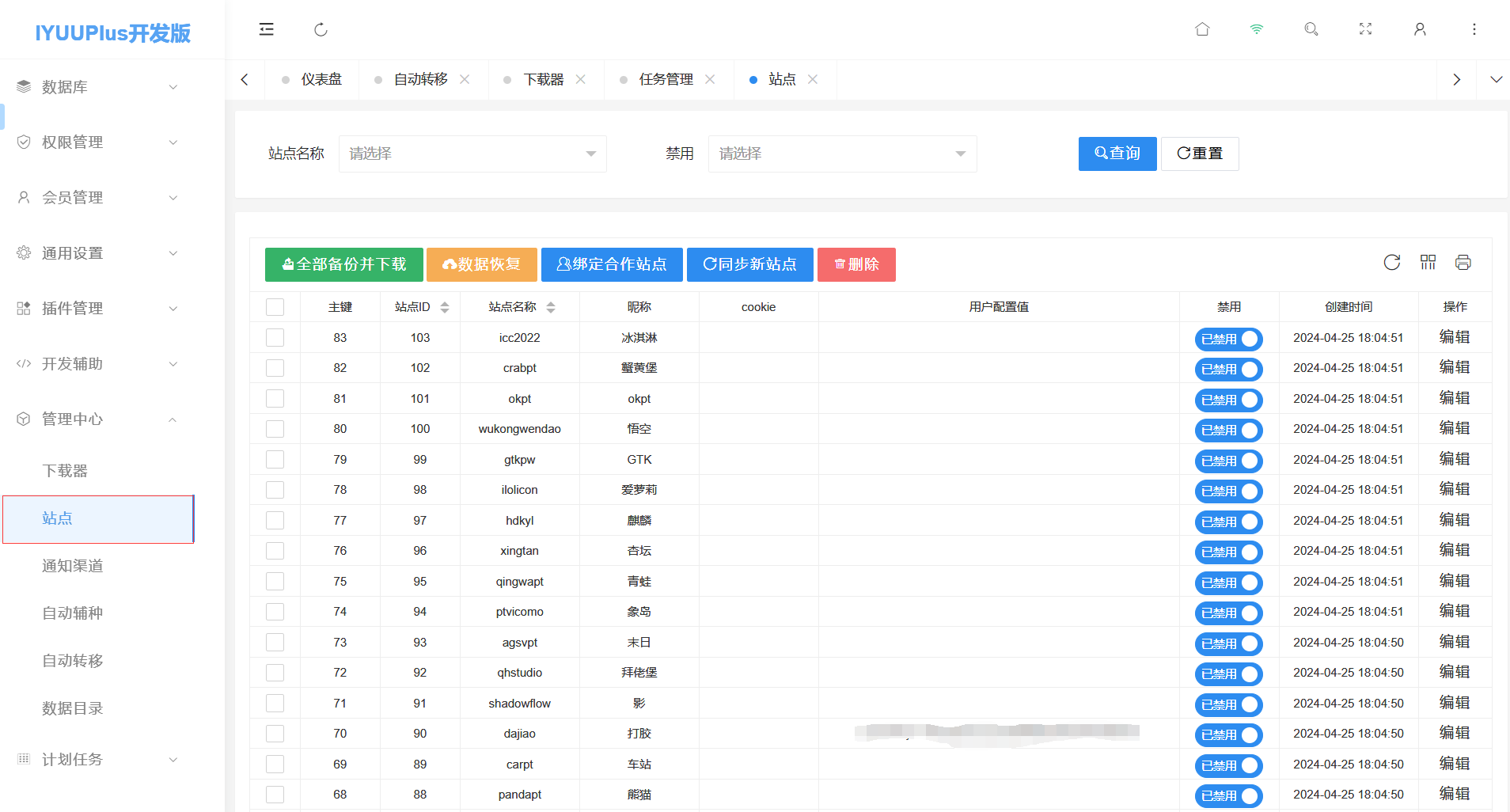Select the checkbox for the hdkyl row
The height and width of the screenshot is (812, 1510).
[x=275, y=521]
